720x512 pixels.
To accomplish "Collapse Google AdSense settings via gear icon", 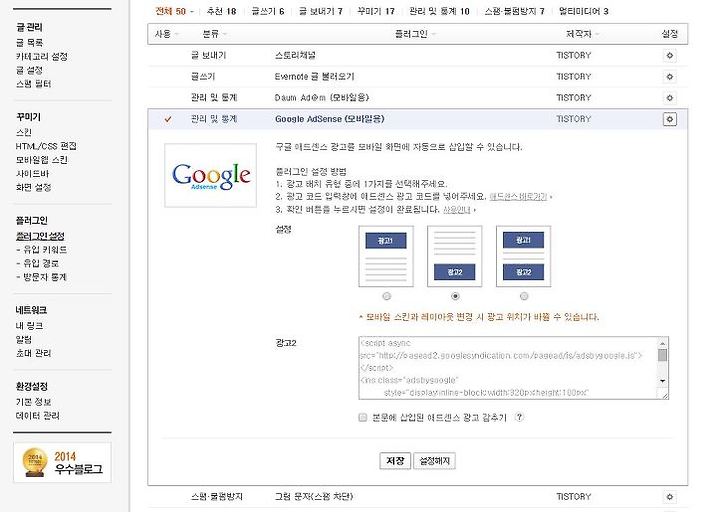I will pos(669,119).
